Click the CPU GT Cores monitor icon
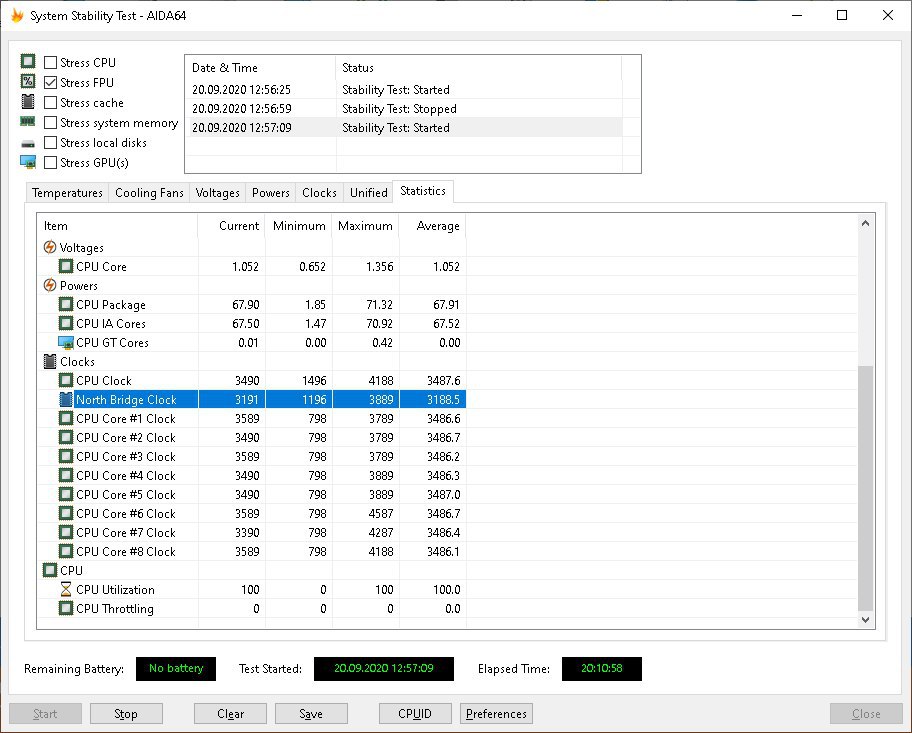Screen dimensions: 912x733 pos(66,343)
